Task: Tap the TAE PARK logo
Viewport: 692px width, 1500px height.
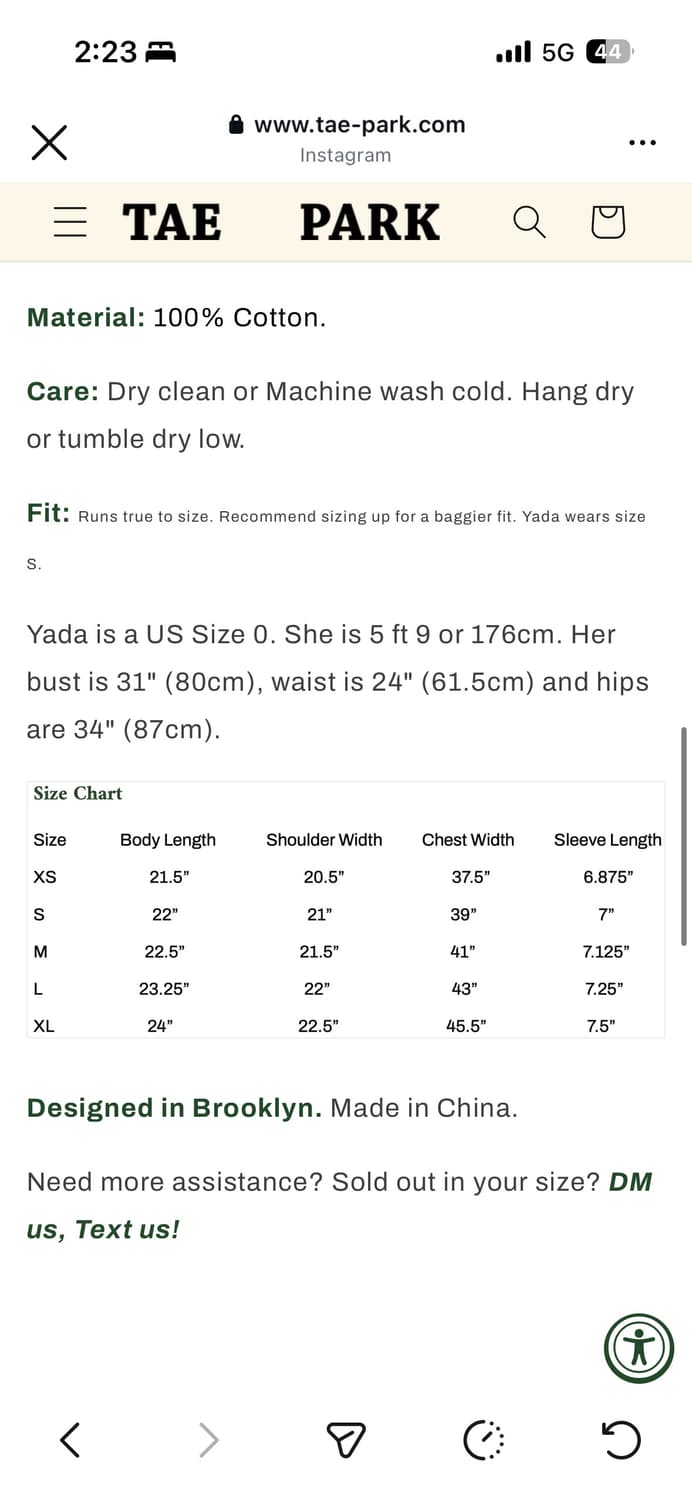Action: 281,222
